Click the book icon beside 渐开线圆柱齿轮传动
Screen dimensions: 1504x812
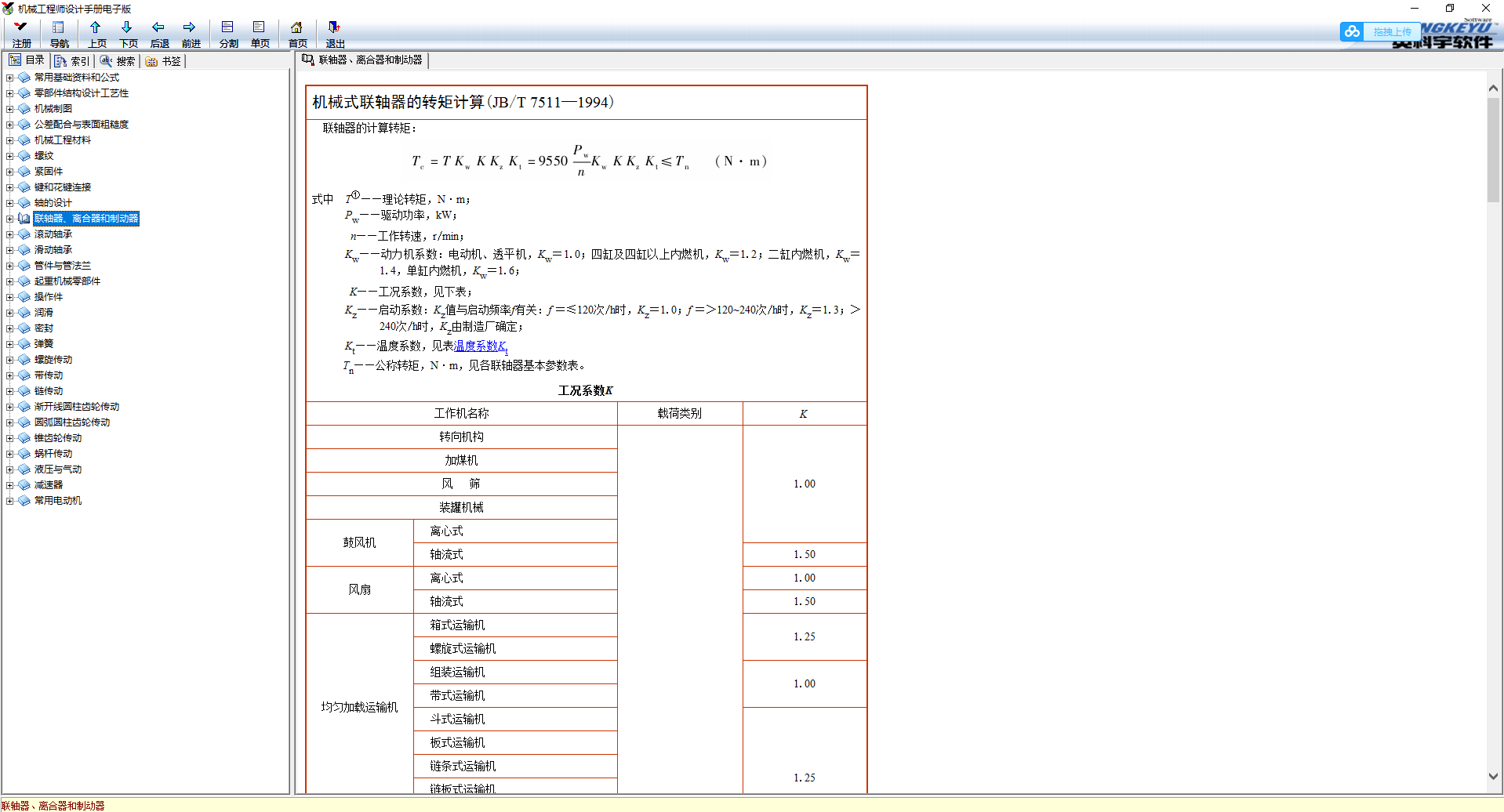[24, 407]
